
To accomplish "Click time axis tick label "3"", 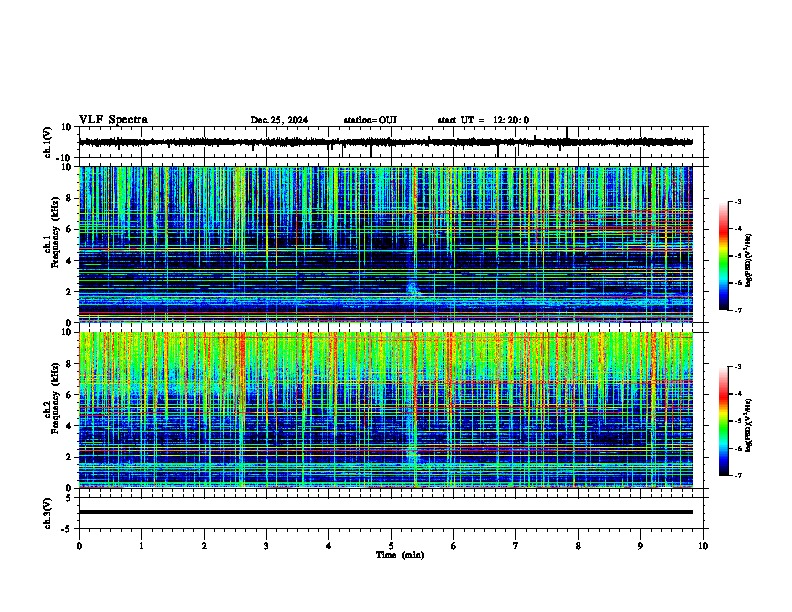I will 266,546.
